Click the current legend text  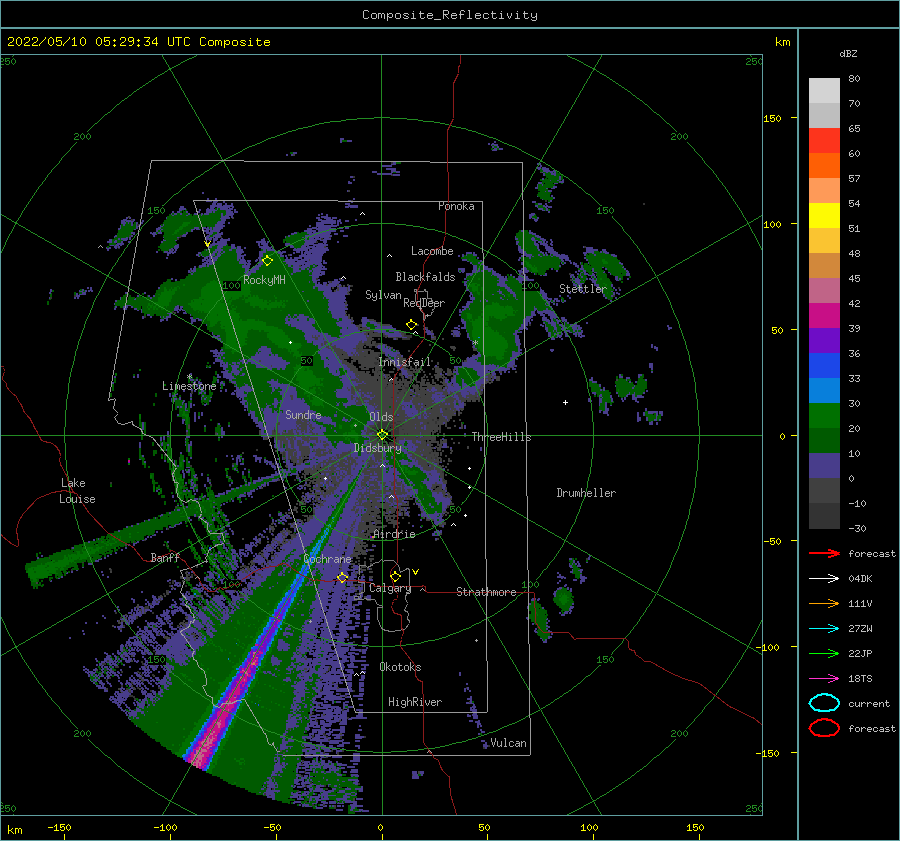pyautogui.click(x=868, y=704)
